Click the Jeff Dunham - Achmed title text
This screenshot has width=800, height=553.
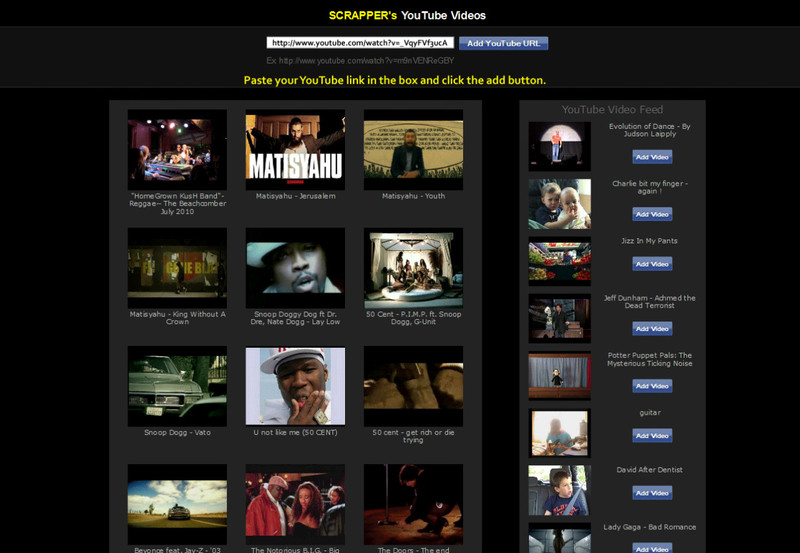click(x=649, y=301)
